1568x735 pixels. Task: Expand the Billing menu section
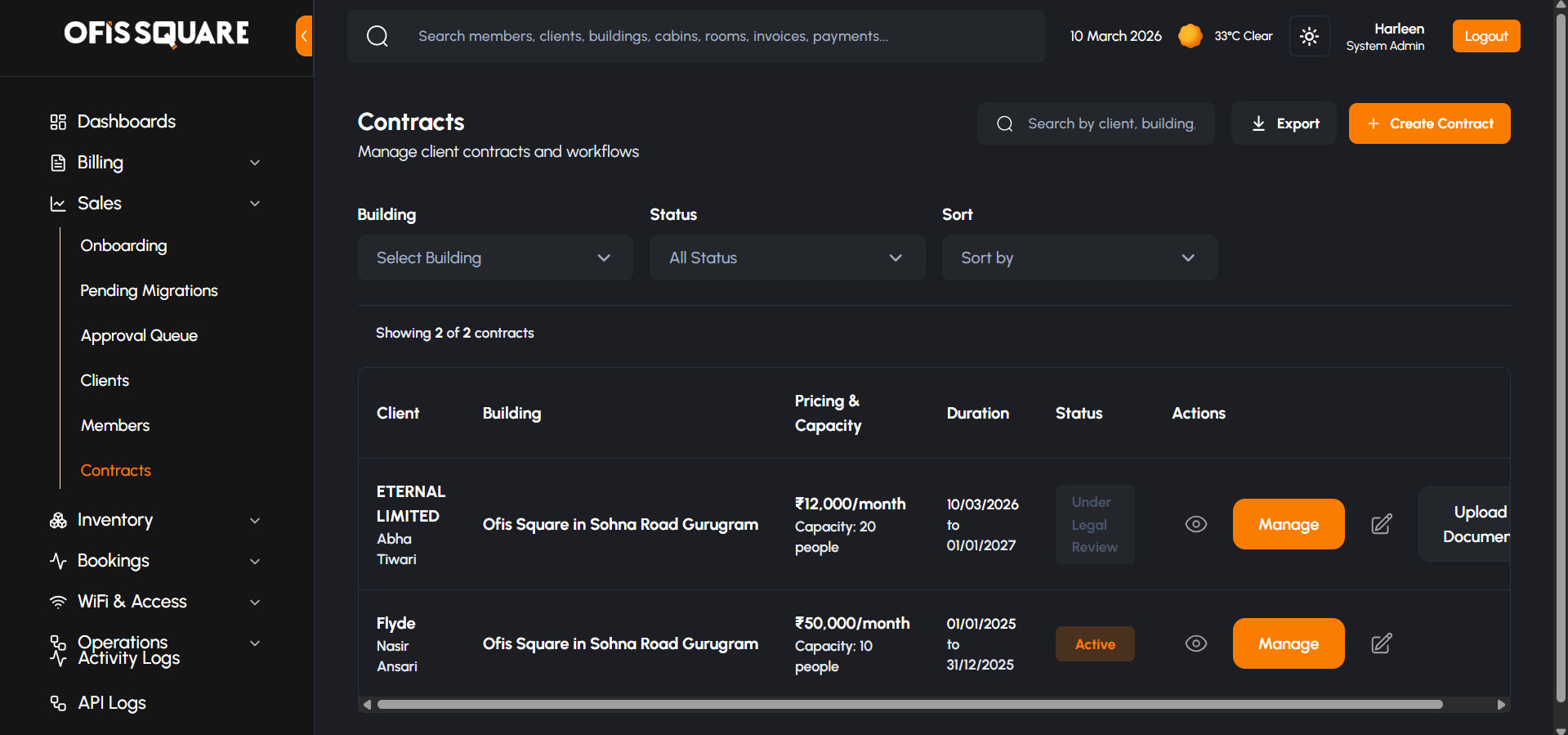[x=155, y=163]
